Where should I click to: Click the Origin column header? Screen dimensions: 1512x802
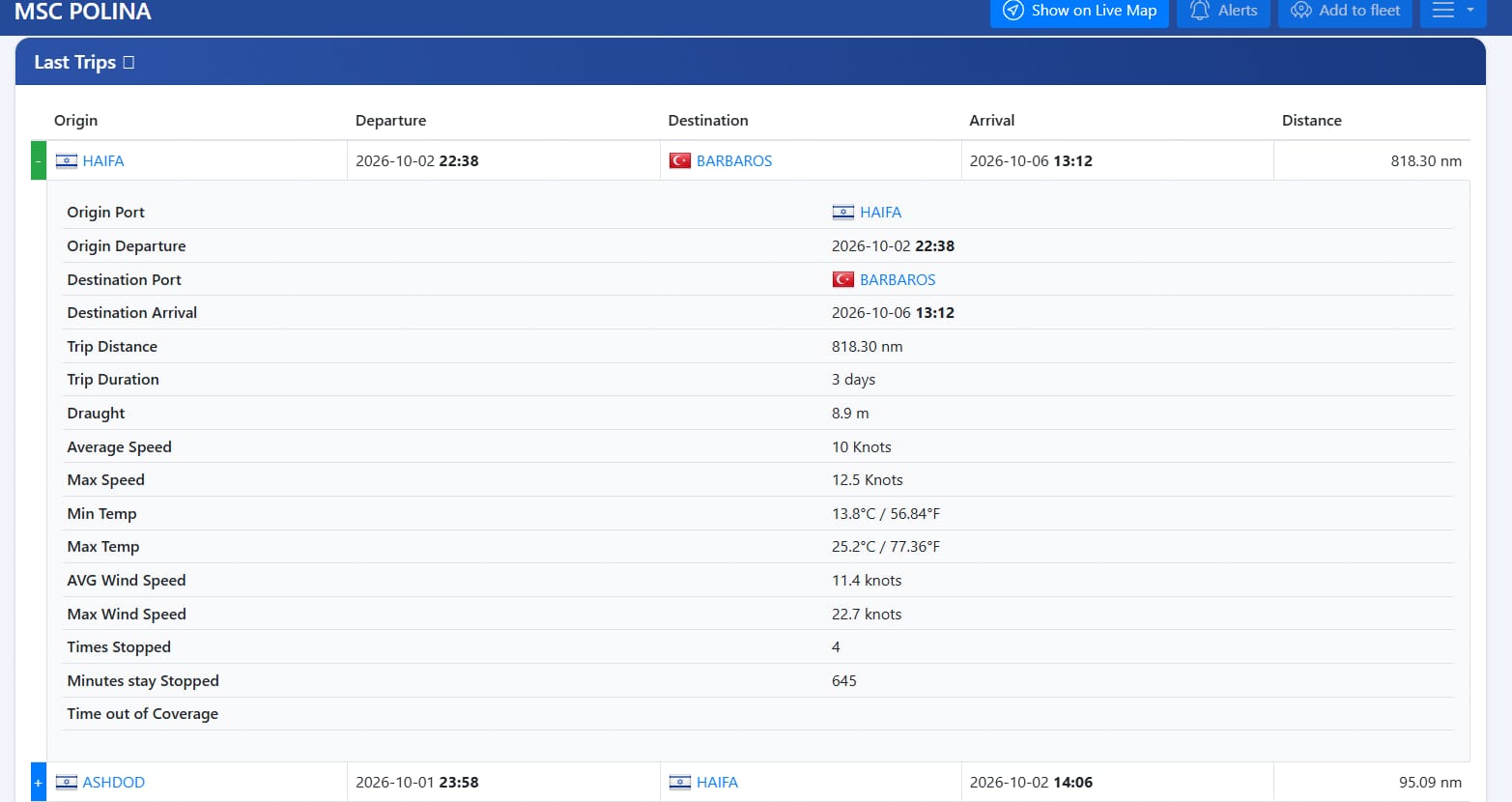point(75,121)
